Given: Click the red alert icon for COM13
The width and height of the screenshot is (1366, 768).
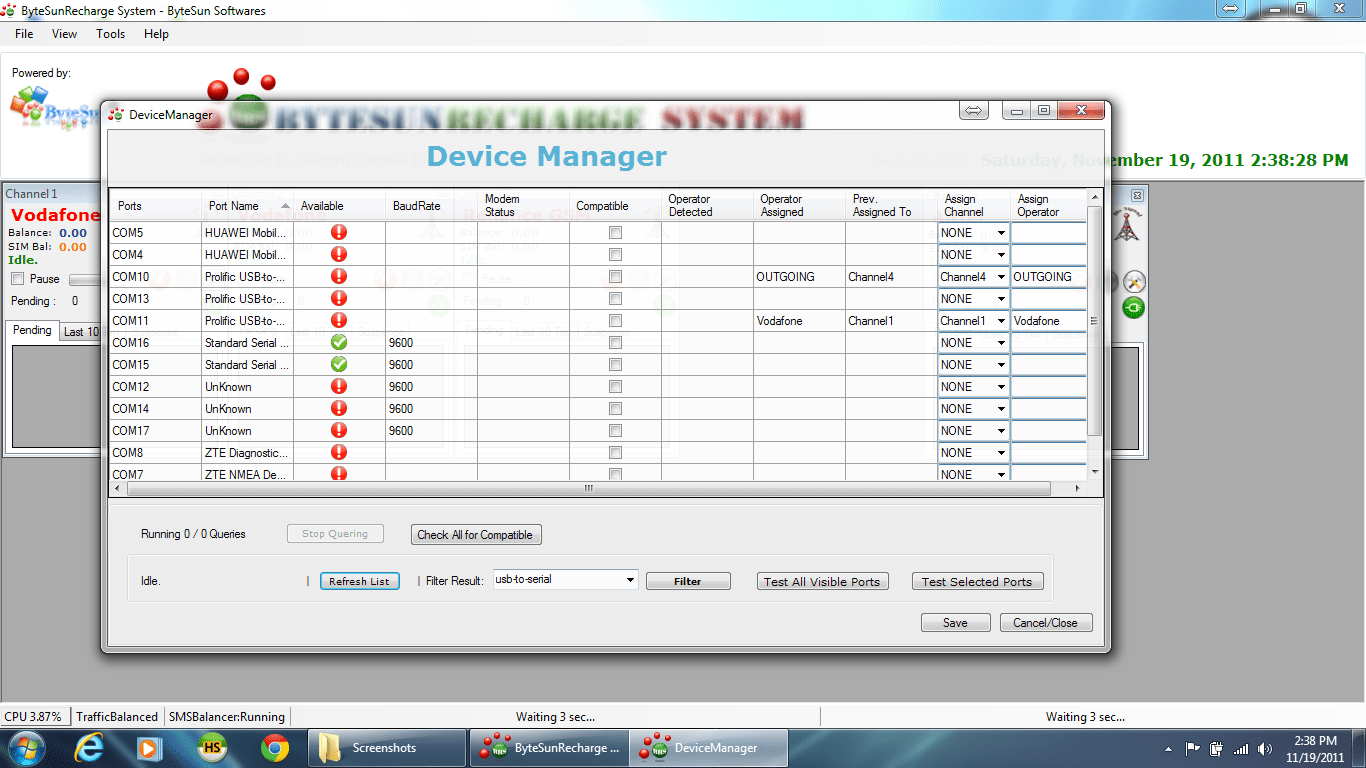Looking at the screenshot, I should click(x=339, y=298).
